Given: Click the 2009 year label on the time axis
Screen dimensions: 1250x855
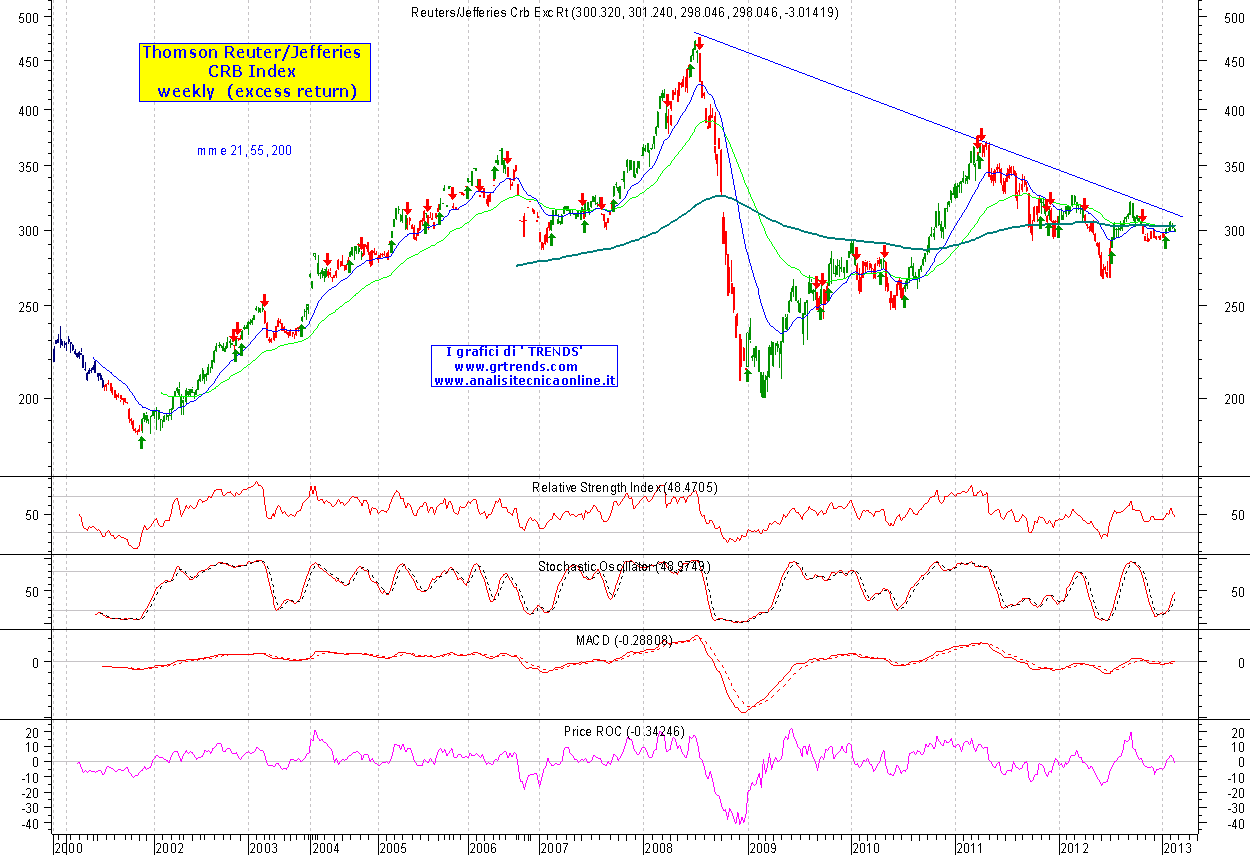Looking at the screenshot, I should pos(763,847).
